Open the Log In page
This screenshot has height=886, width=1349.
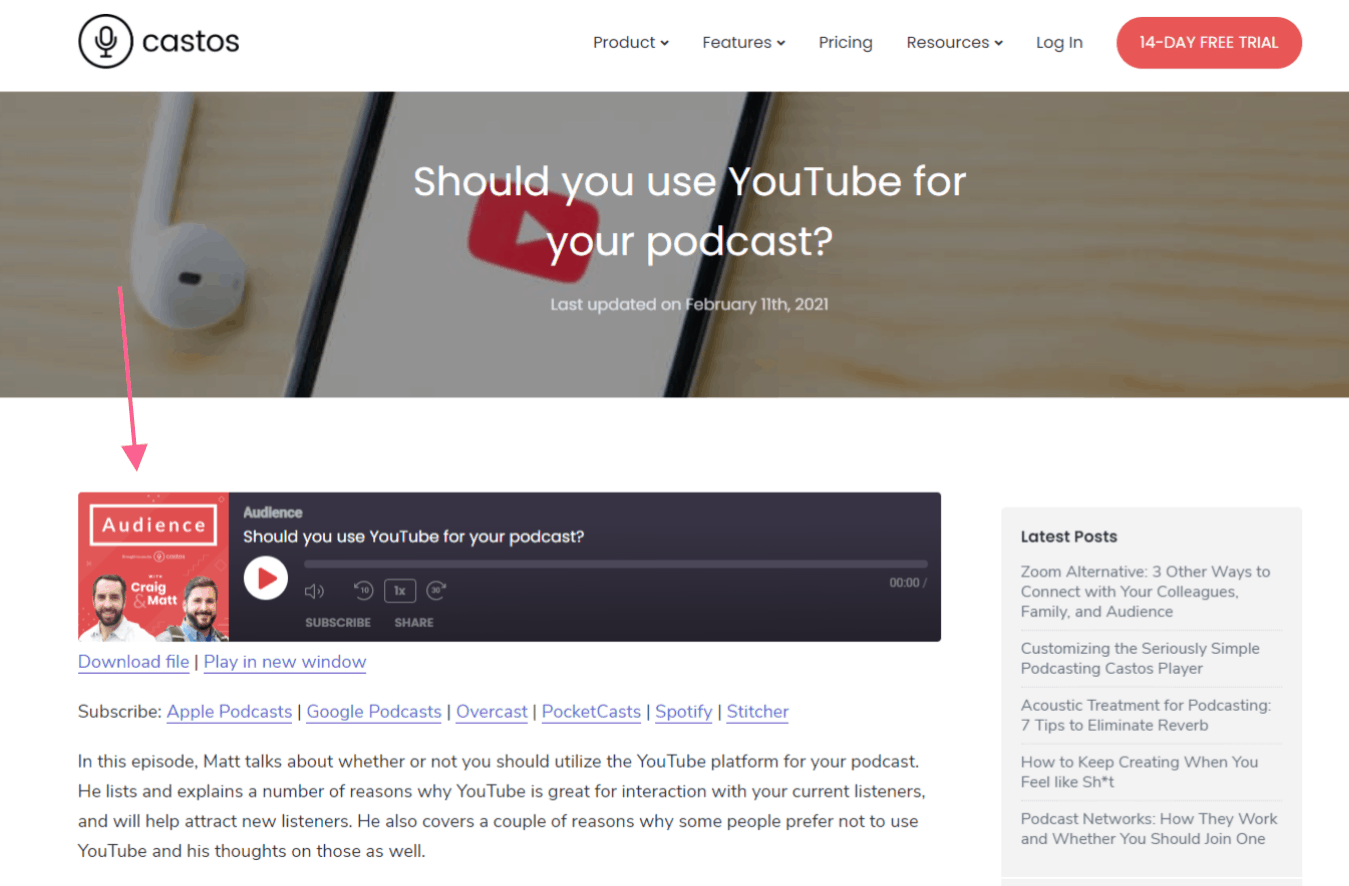[1059, 42]
